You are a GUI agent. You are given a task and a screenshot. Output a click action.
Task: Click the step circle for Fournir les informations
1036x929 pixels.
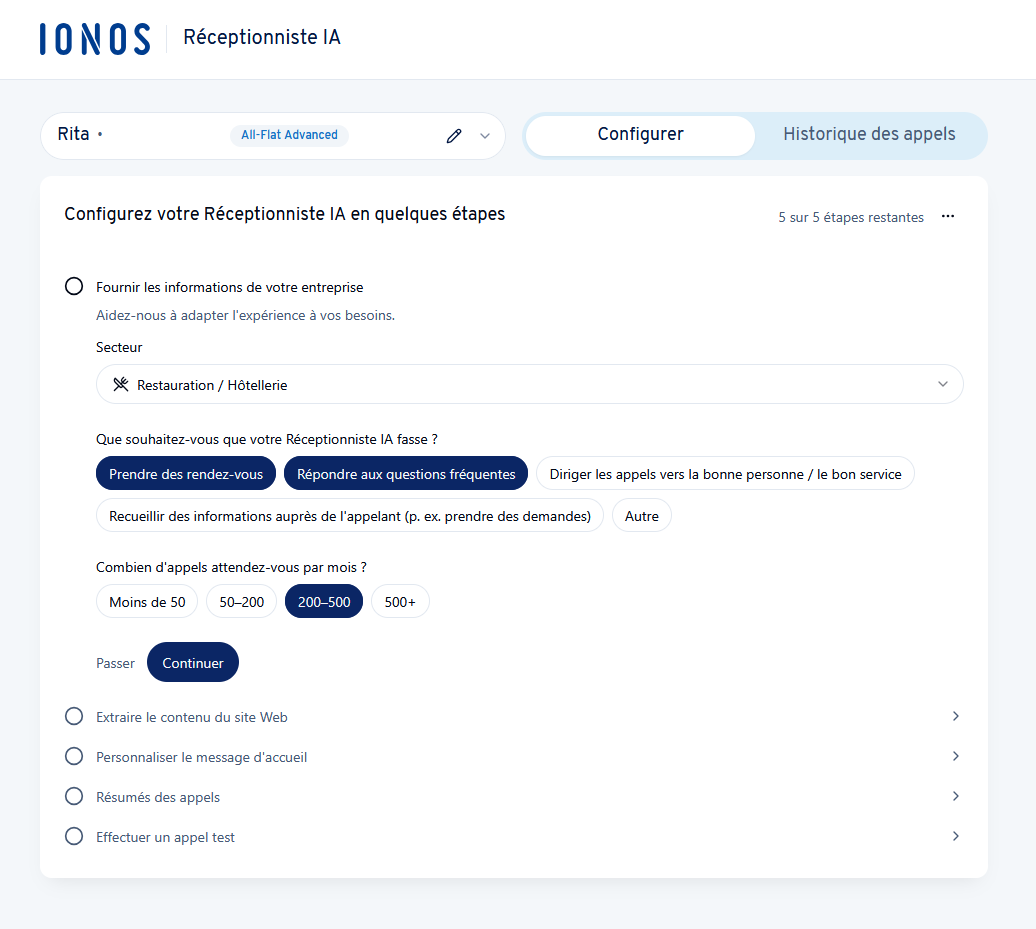pos(74,287)
